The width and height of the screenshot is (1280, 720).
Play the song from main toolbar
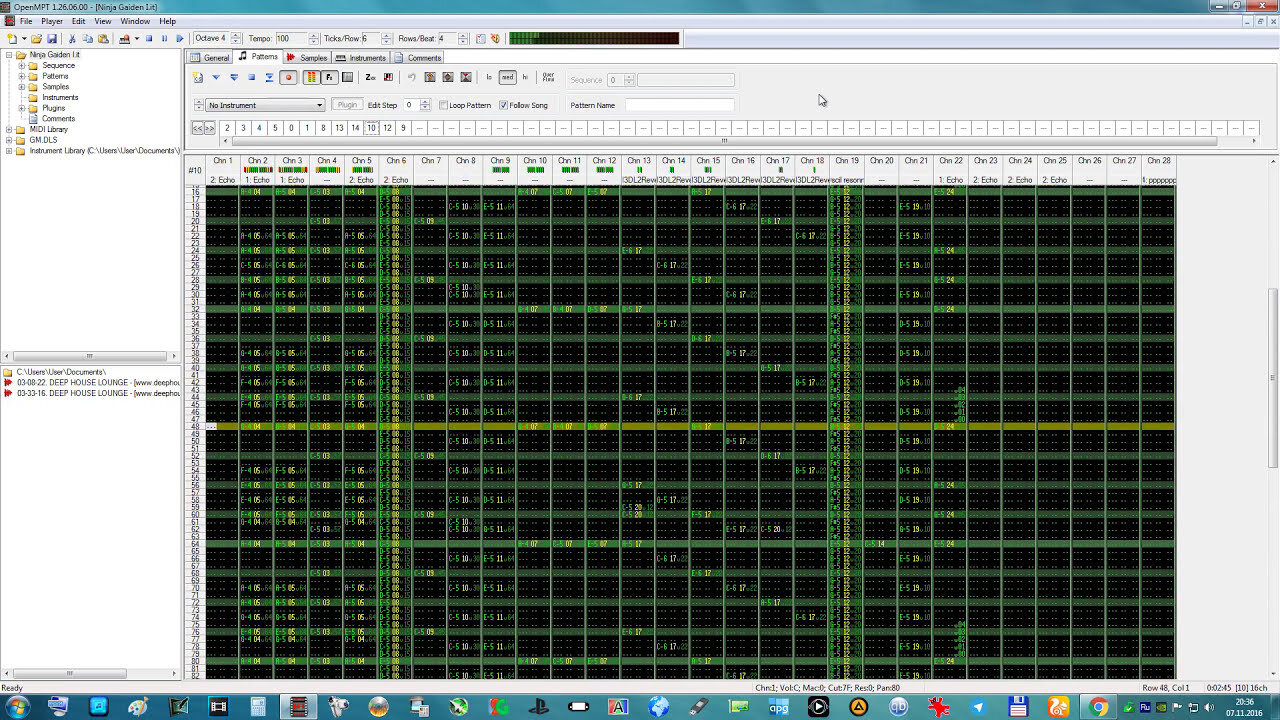coord(180,39)
